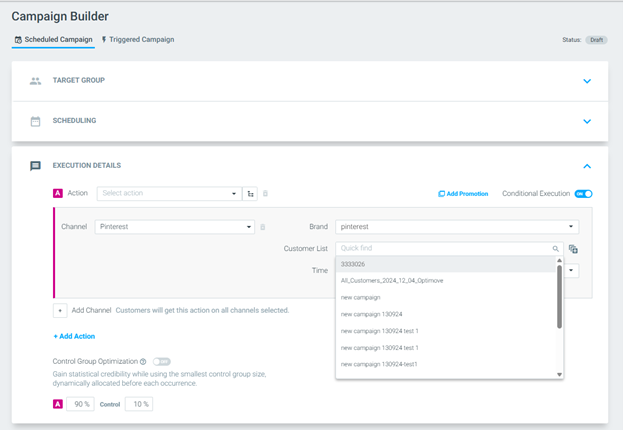Click the + Add Action link
The width and height of the screenshot is (623, 430).
pos(74,336)
